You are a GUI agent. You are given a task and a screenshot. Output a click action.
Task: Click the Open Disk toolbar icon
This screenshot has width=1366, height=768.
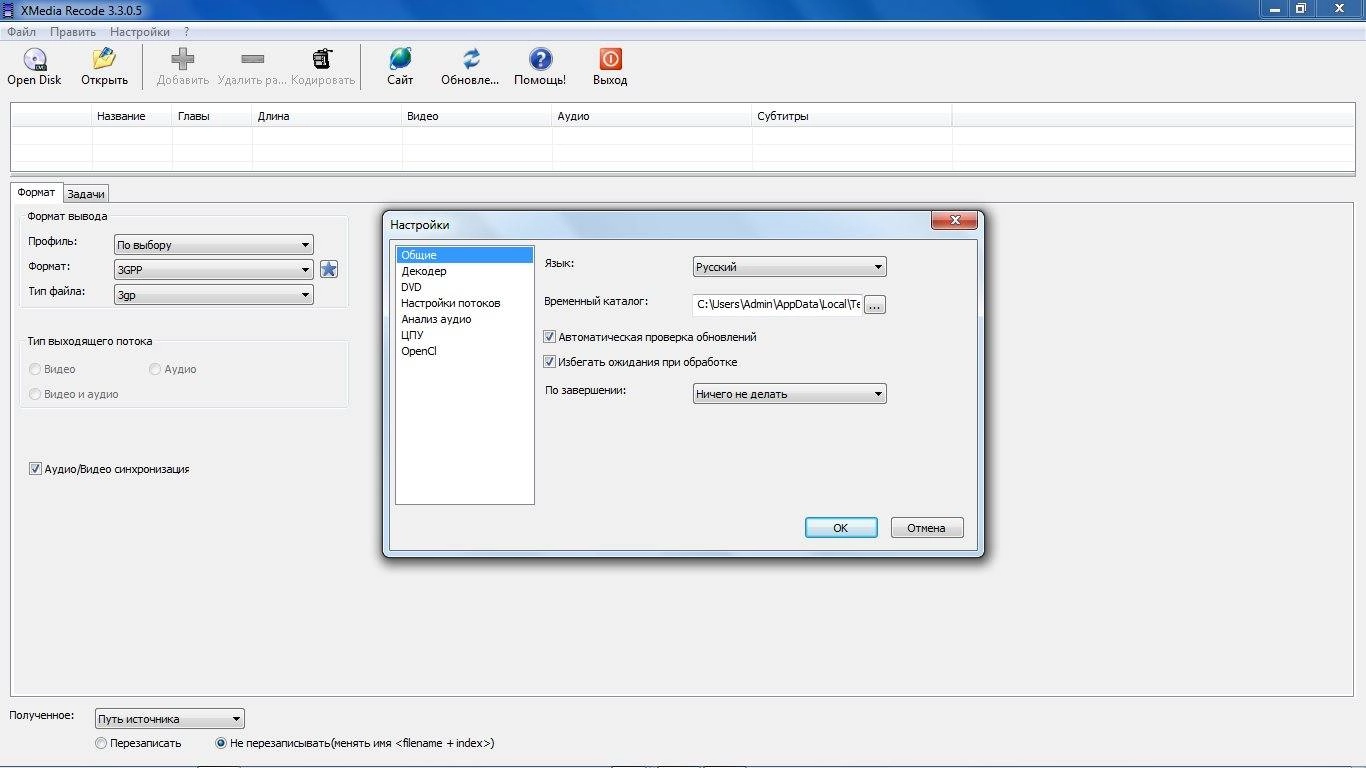(35, 60)
